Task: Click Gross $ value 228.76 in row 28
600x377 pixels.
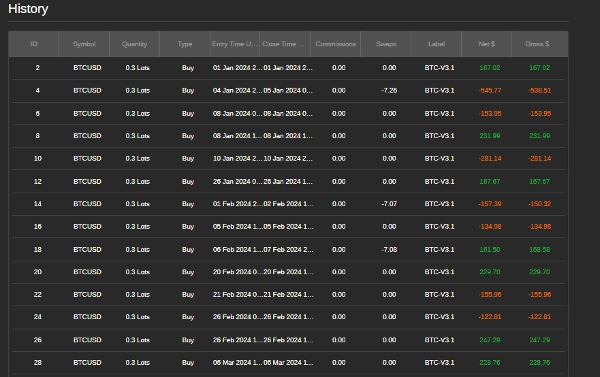Action: (x=540, y=362)
